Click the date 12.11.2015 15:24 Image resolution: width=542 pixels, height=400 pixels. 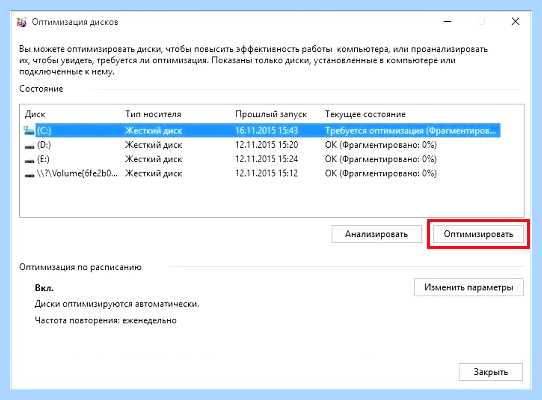(267, 159)
